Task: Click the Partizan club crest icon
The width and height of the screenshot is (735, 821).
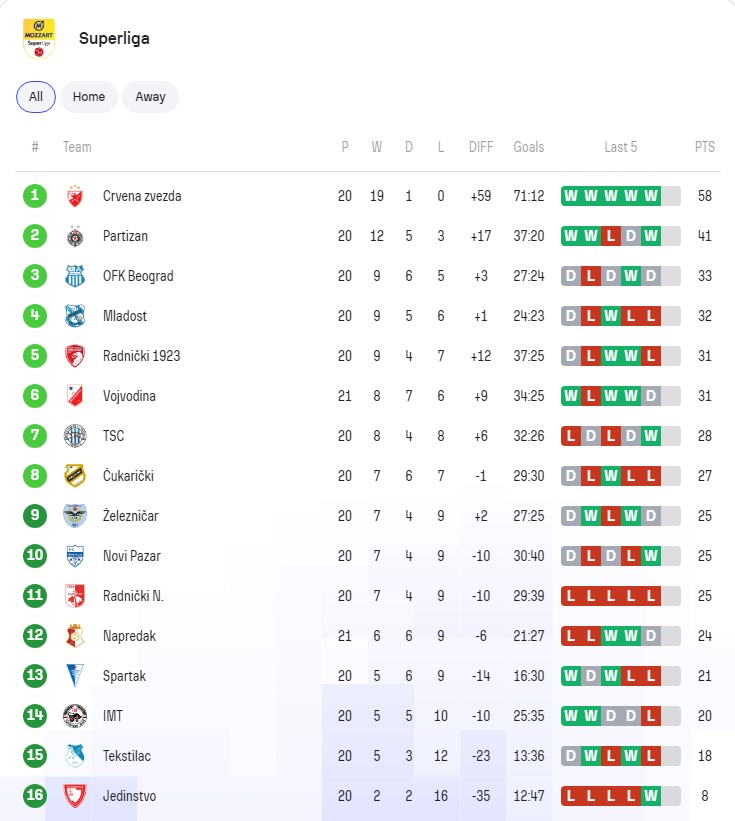Action: [75, 236]
